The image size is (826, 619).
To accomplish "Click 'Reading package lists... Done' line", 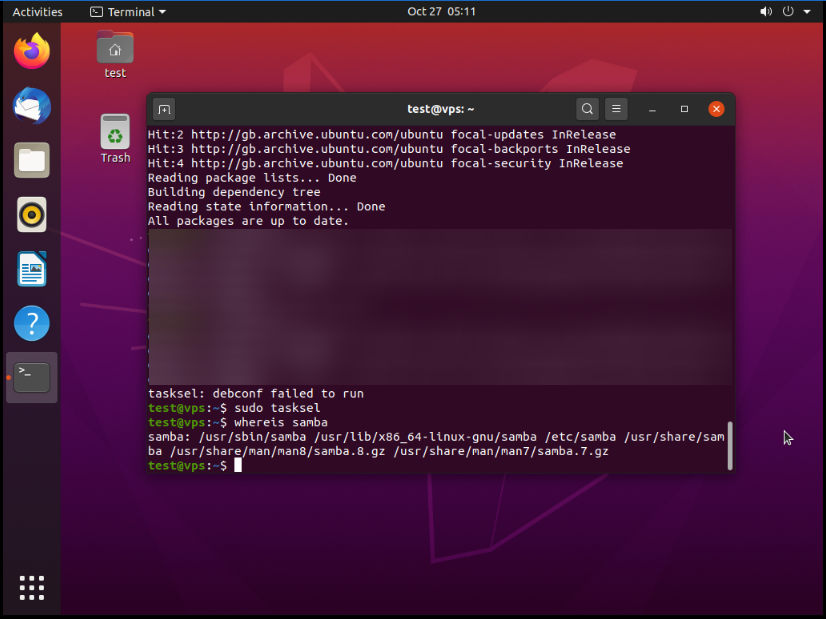I will 252,178.
